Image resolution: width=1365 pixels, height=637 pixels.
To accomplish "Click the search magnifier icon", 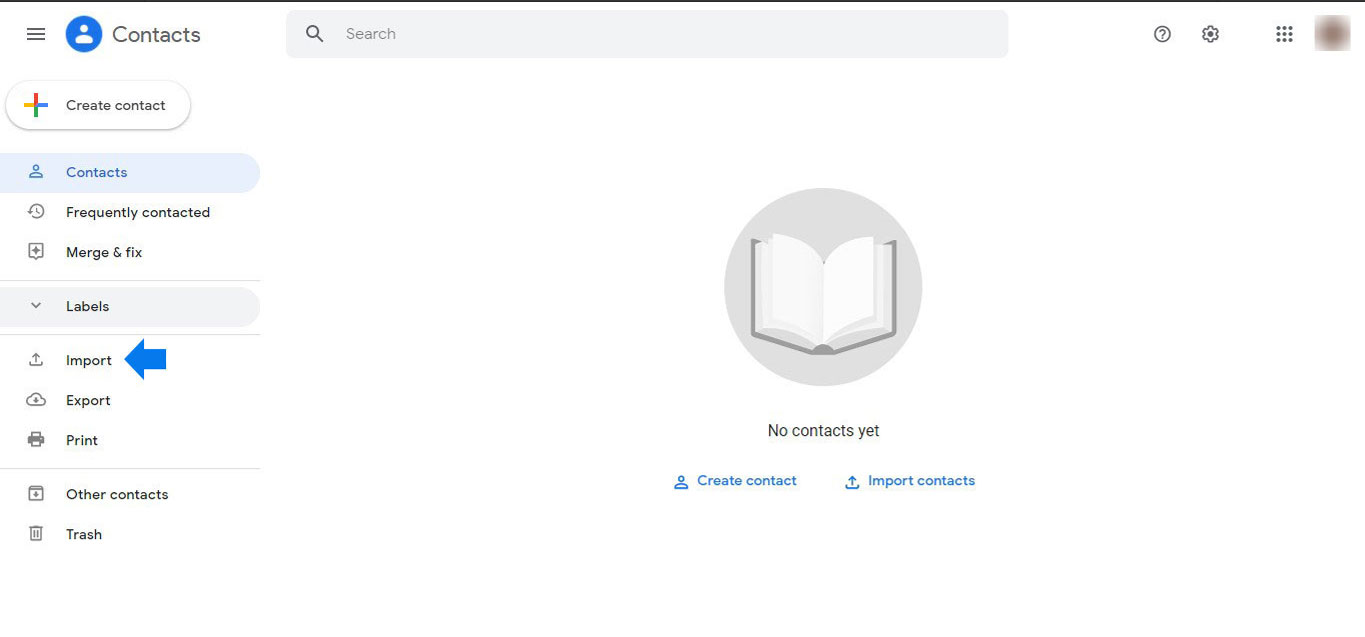I will click(315, 34).
